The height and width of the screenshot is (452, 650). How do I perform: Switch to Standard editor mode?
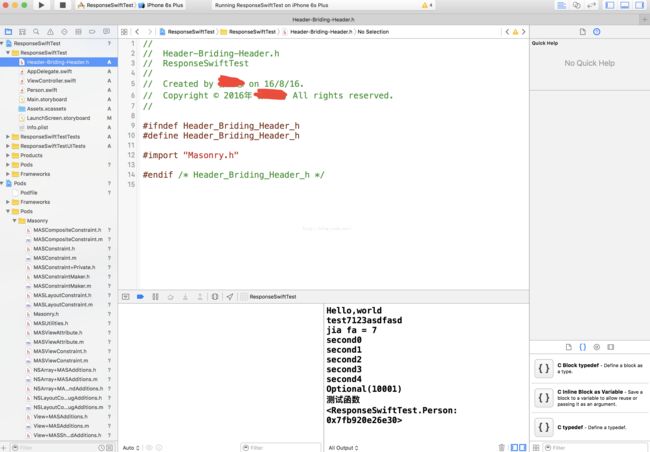coord(561,5)
